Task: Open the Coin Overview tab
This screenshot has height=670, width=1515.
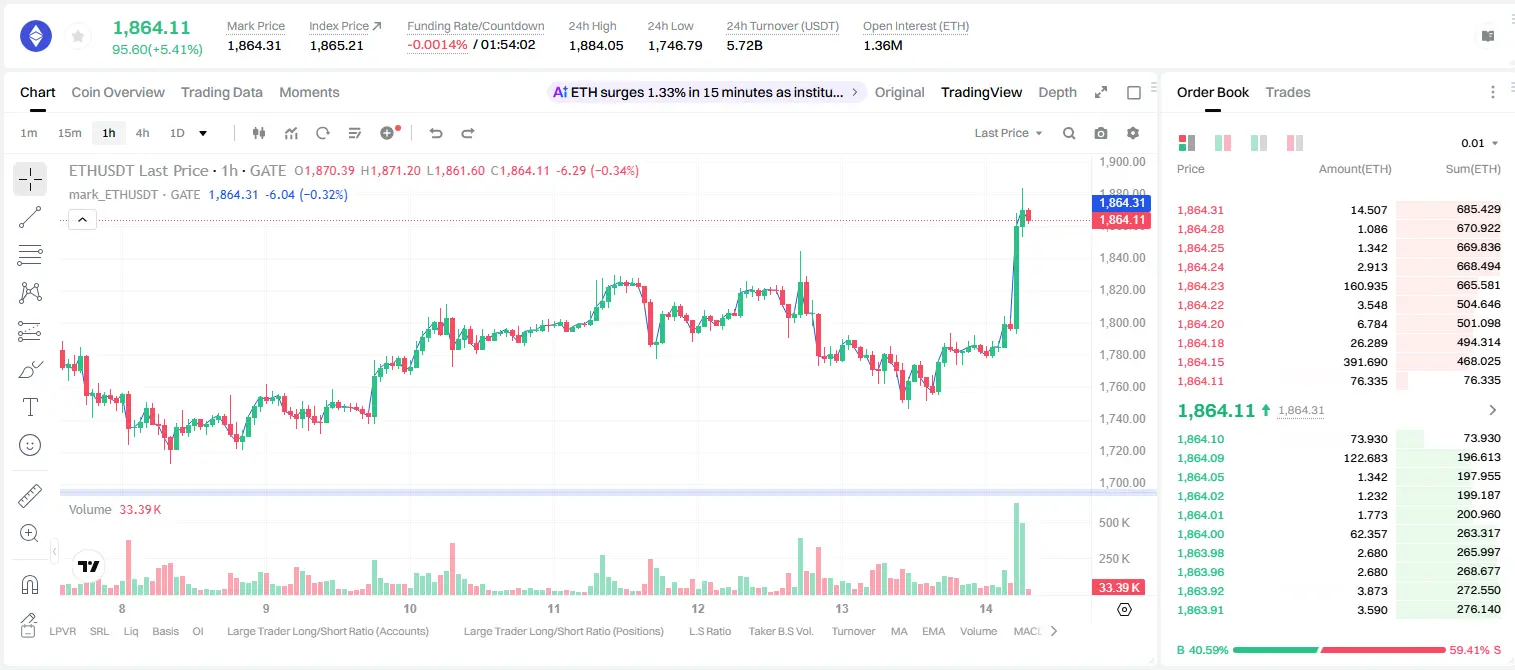Action: coord(118,92)
